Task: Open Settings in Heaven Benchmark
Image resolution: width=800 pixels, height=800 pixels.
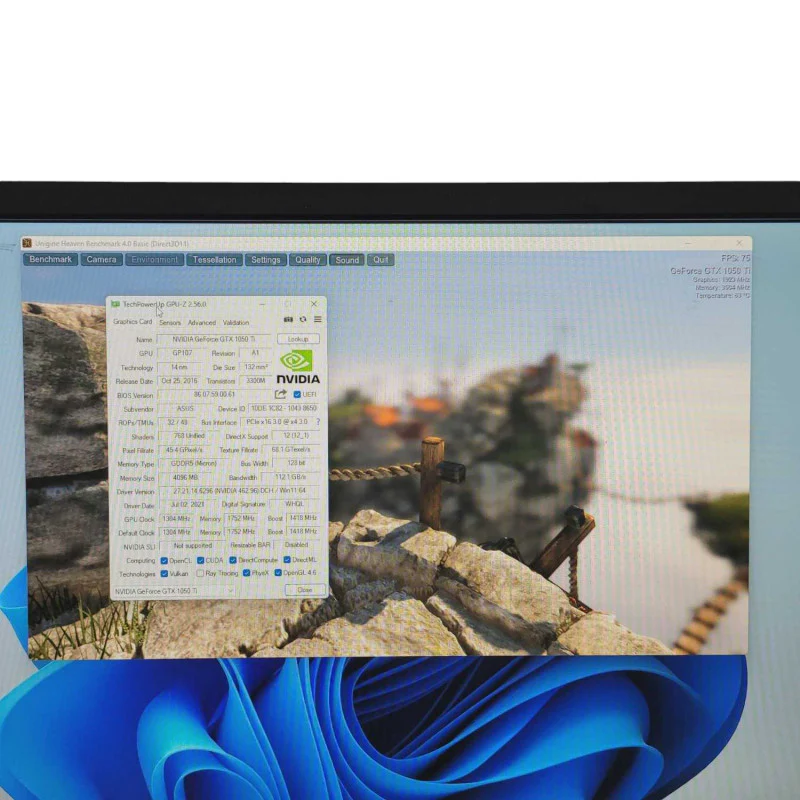Action: point(266,260)
